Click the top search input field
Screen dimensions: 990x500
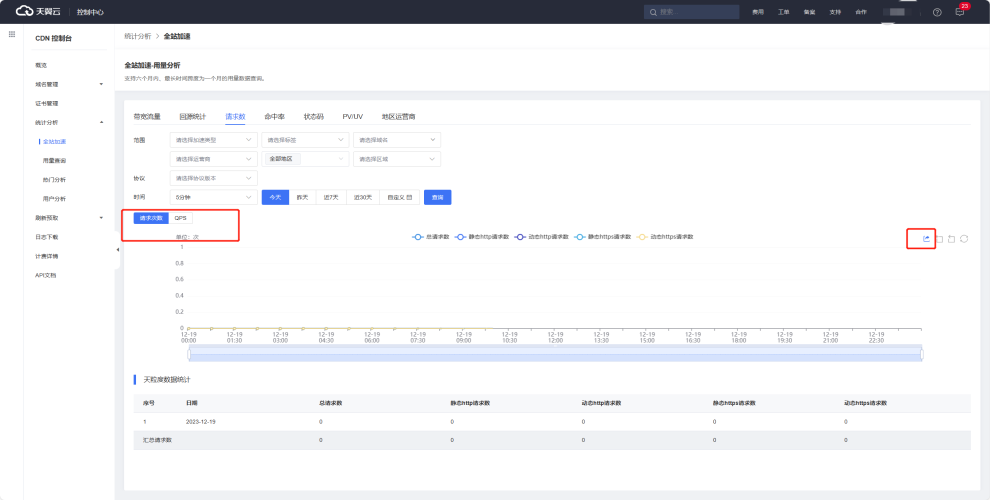[691, 12]
